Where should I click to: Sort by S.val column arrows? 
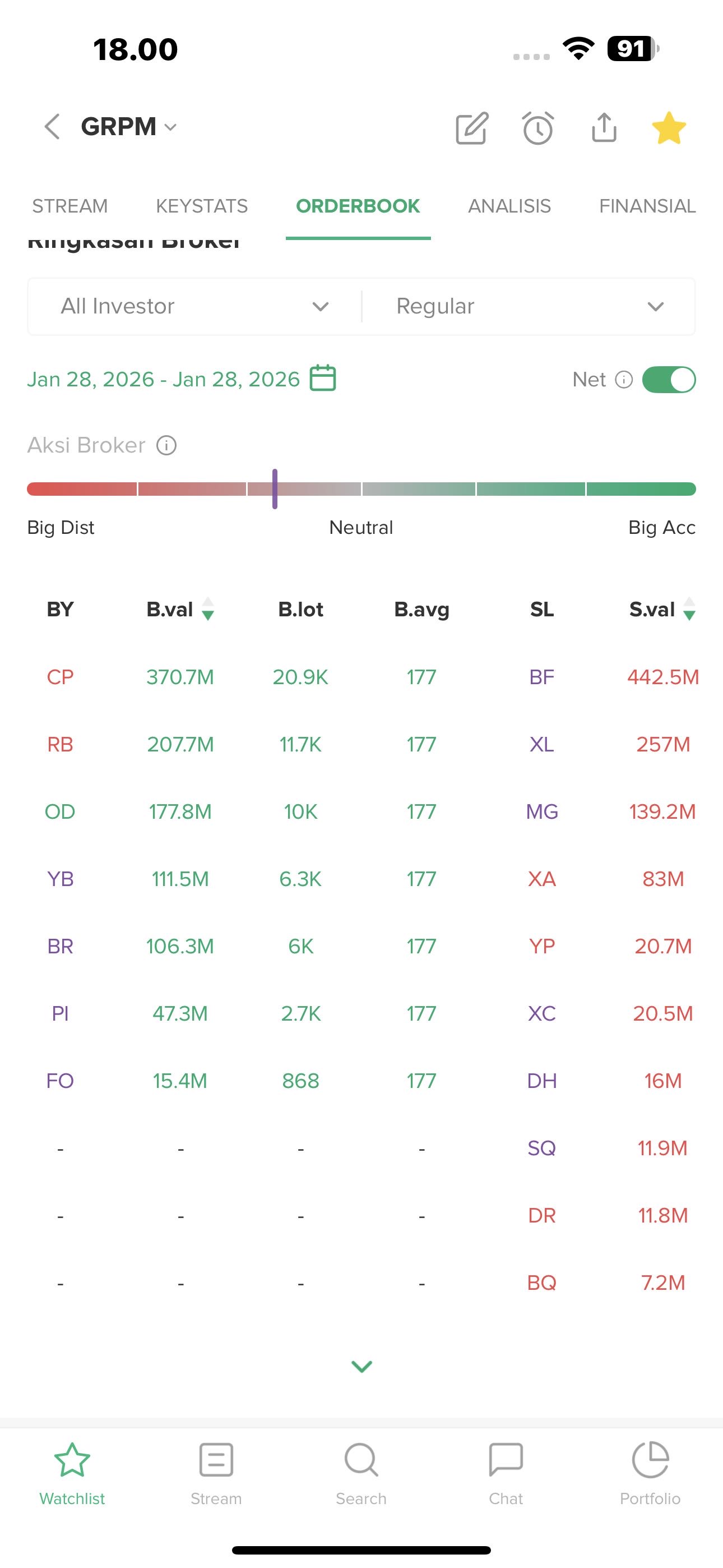click(689, 608)
